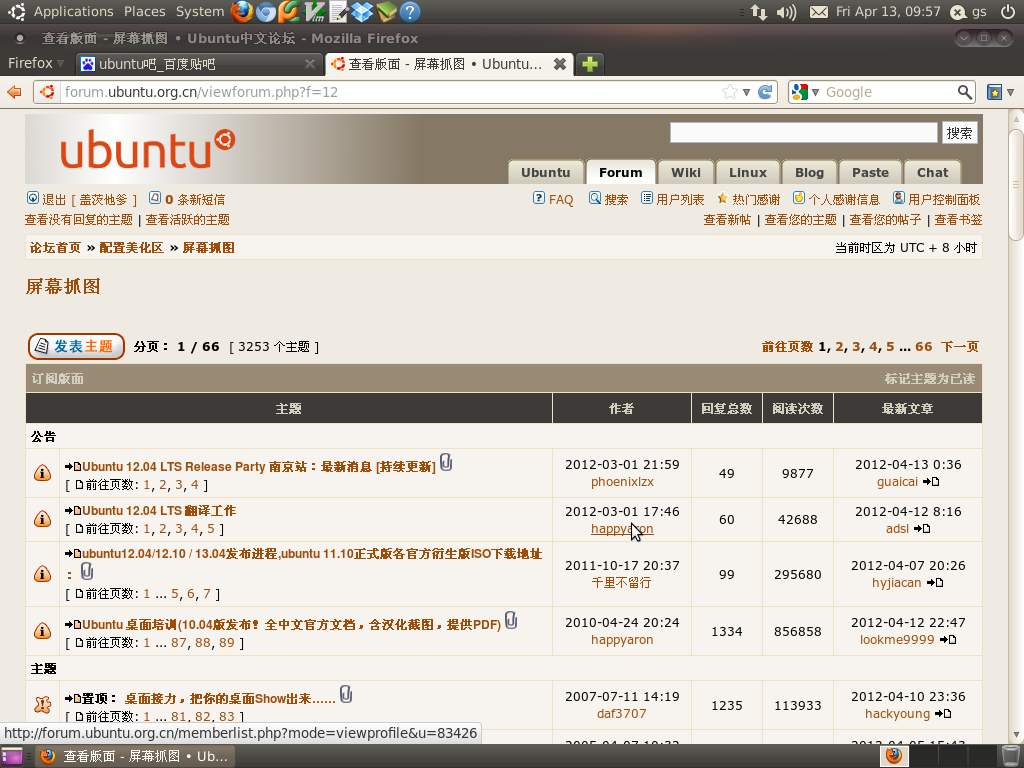The height and width of the screenshot is (768, 1024).
Task: Open a new tab with the plus button
Action: pos(590,63)
